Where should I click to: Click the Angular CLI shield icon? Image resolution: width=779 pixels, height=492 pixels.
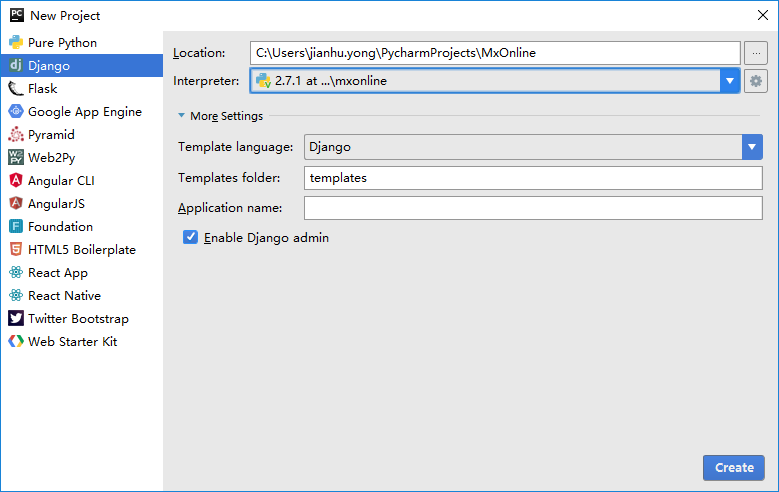click(16, 181)
